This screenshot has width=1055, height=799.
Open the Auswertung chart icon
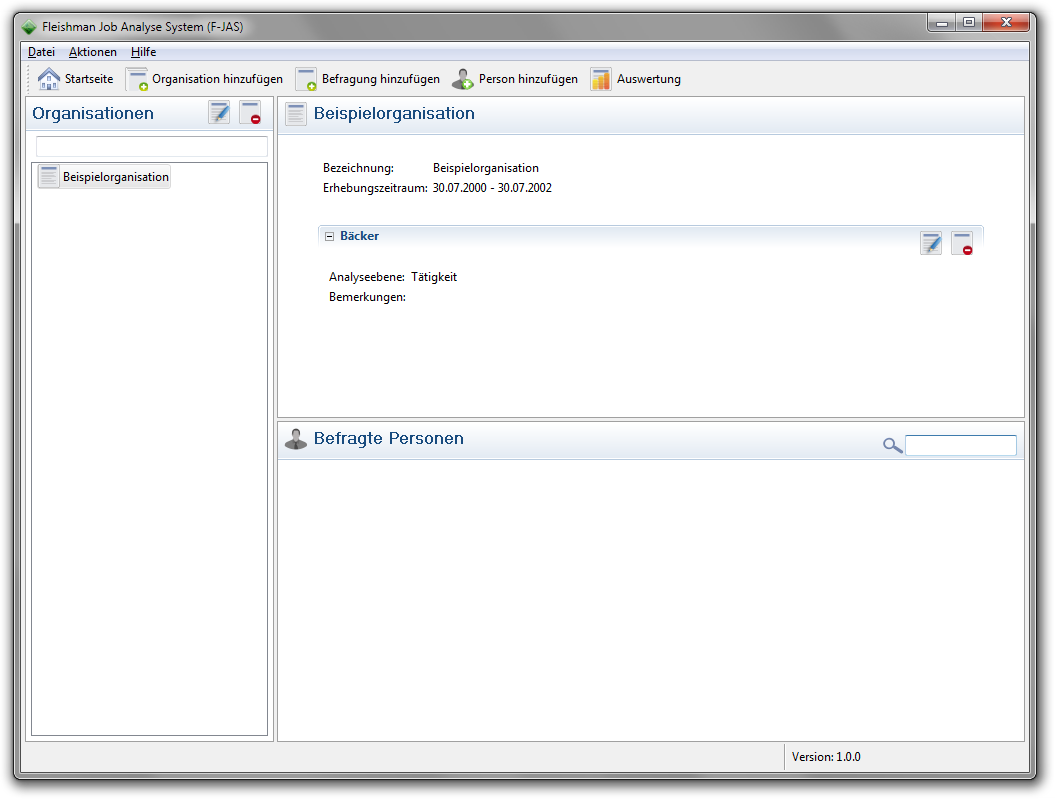pos(601,79)
